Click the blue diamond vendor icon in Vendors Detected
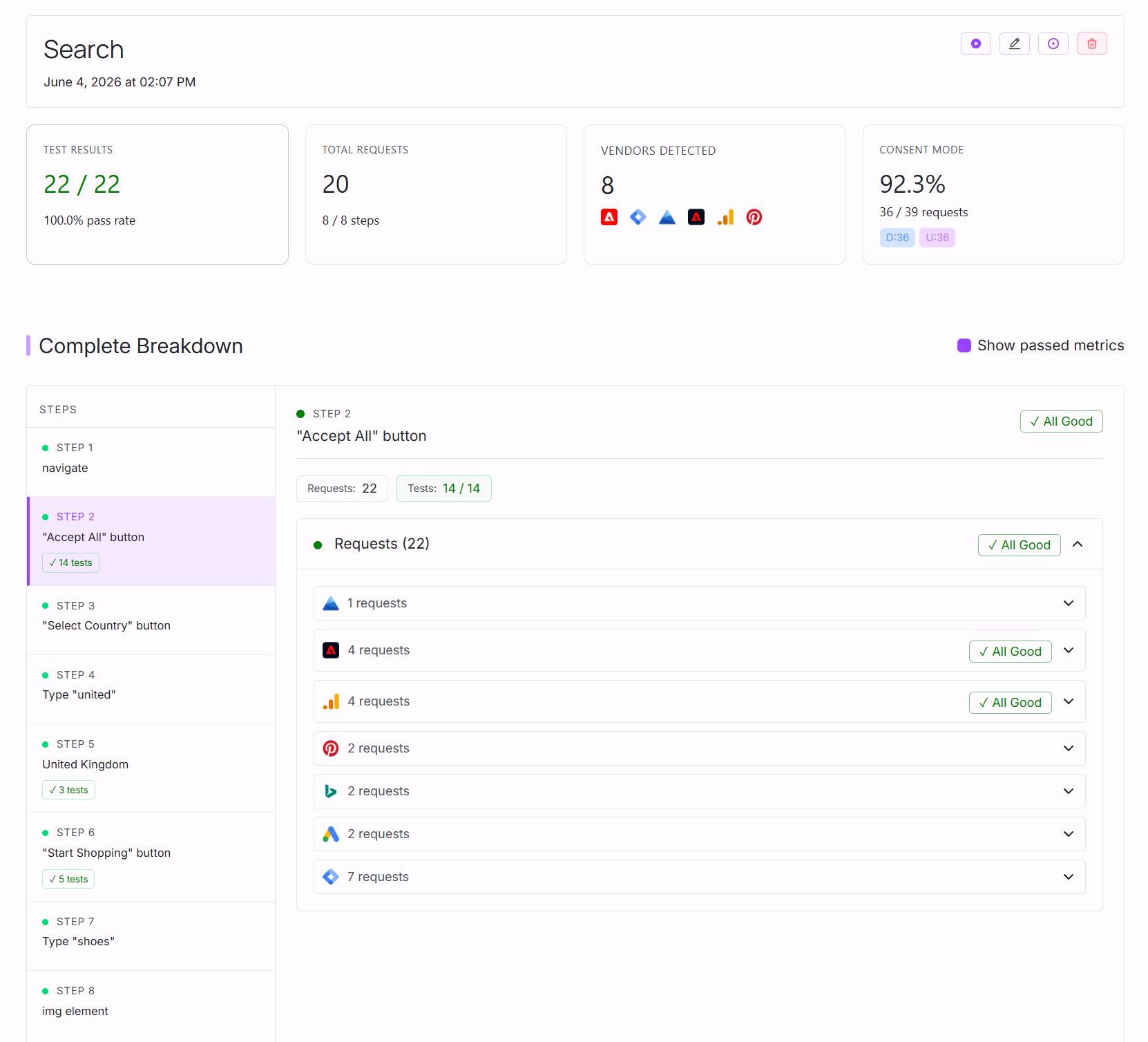 [x=638, y=217]
